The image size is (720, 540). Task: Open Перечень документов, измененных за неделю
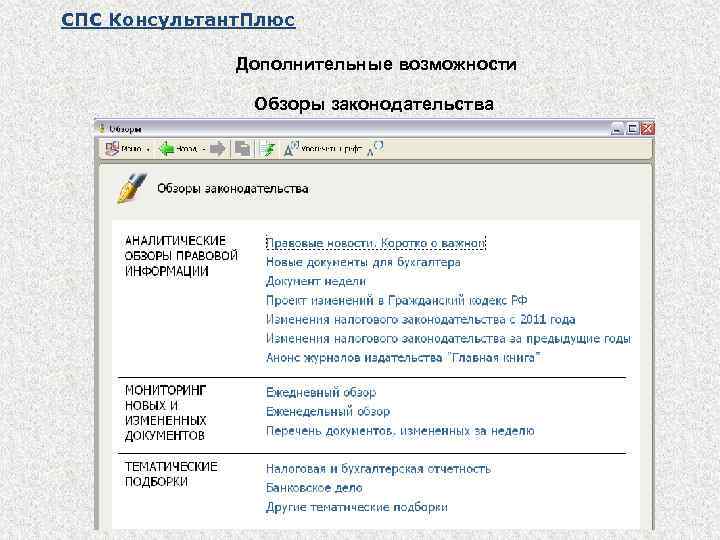click(x=400, y=431)
